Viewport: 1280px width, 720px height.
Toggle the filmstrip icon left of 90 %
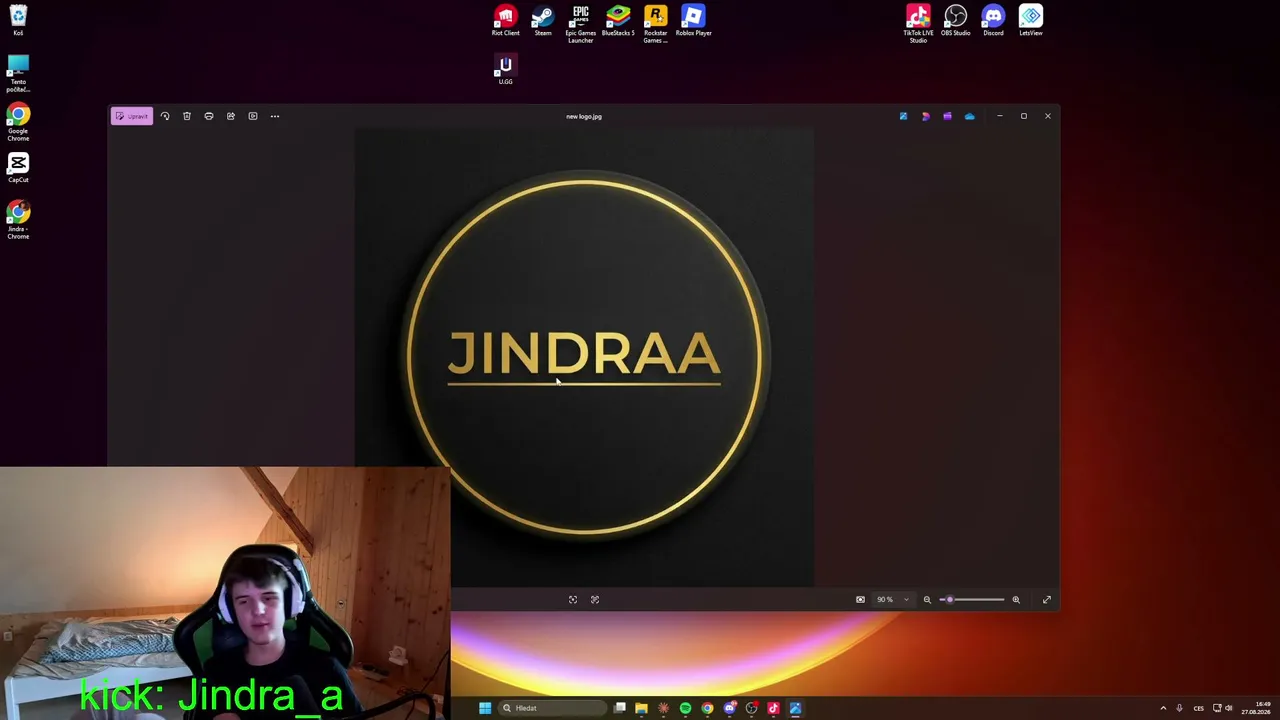coord(860,600)
